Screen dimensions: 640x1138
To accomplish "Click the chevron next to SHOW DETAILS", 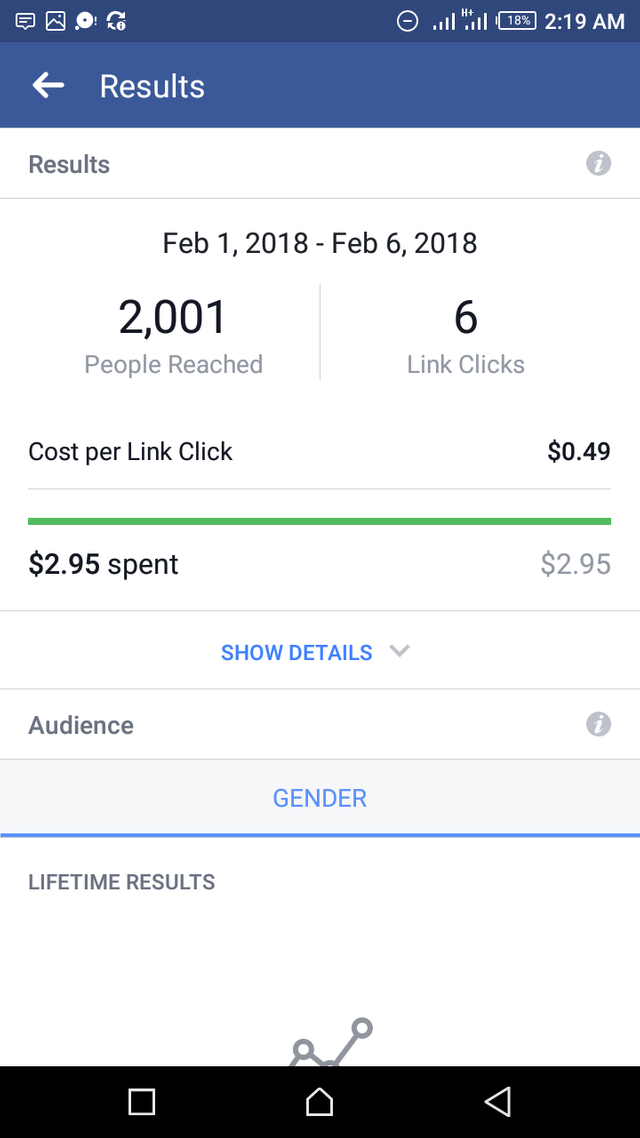I will [399, 651].
